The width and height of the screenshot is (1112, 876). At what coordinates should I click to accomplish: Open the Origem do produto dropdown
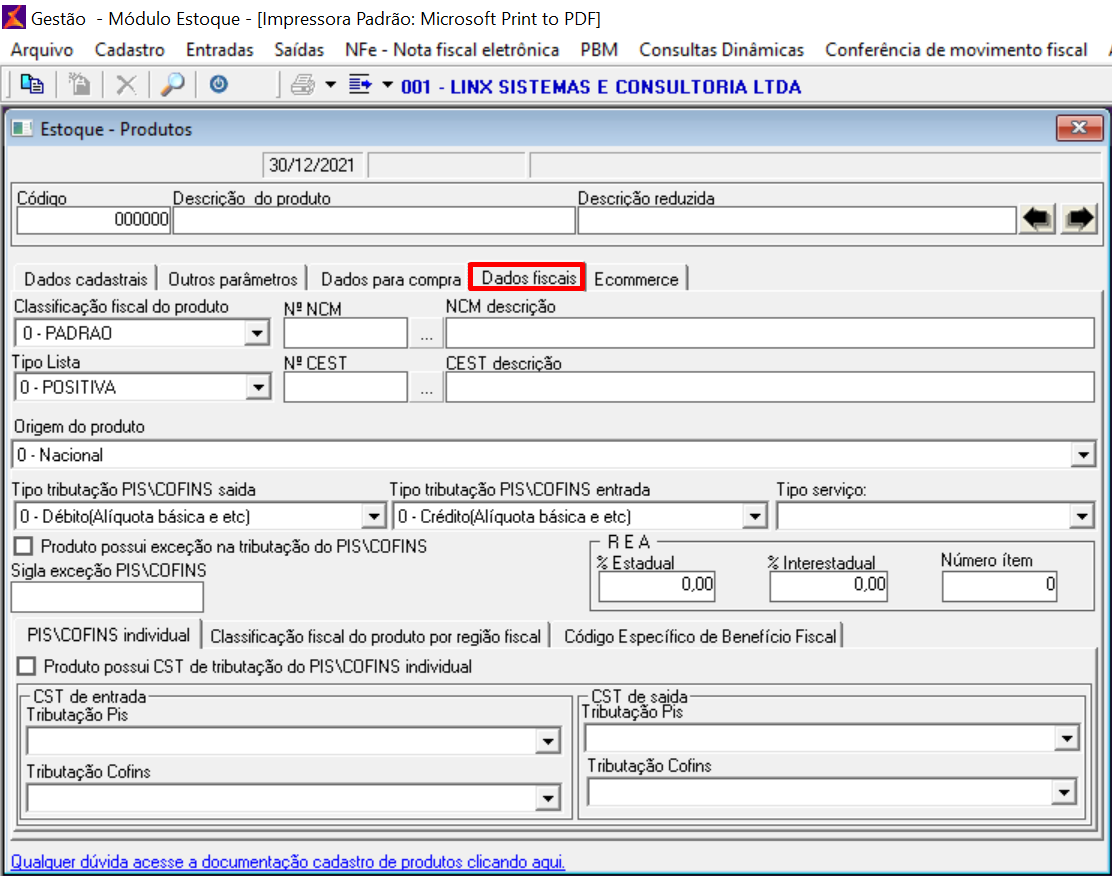click(x=1082, y=455)
